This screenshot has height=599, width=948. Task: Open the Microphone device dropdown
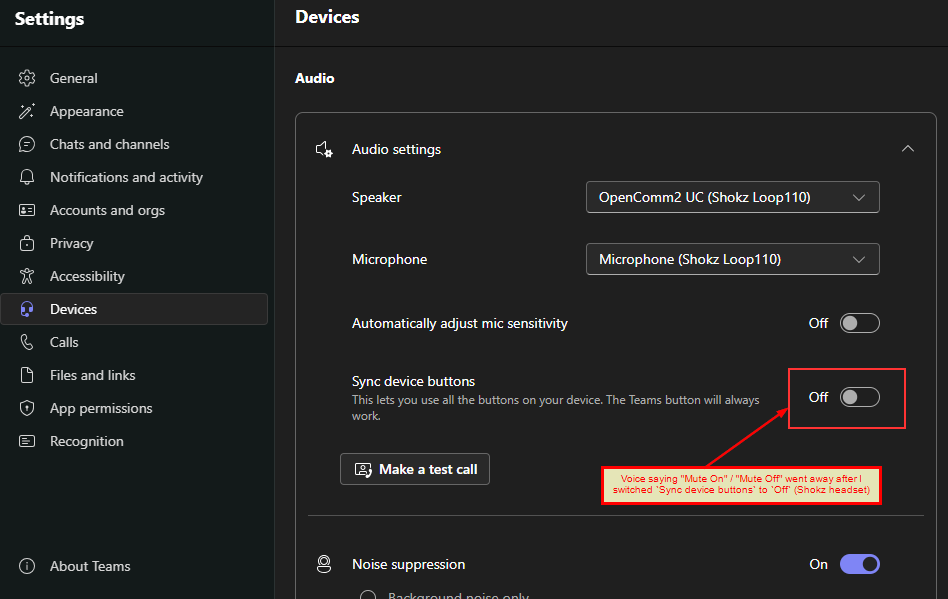[732, 259]
